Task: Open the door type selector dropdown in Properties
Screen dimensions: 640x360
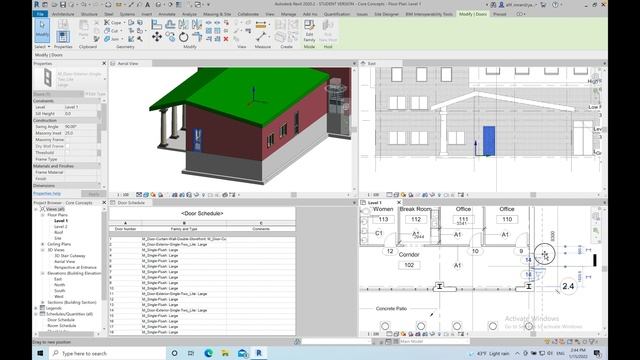Action: click(x=105, y=79)
